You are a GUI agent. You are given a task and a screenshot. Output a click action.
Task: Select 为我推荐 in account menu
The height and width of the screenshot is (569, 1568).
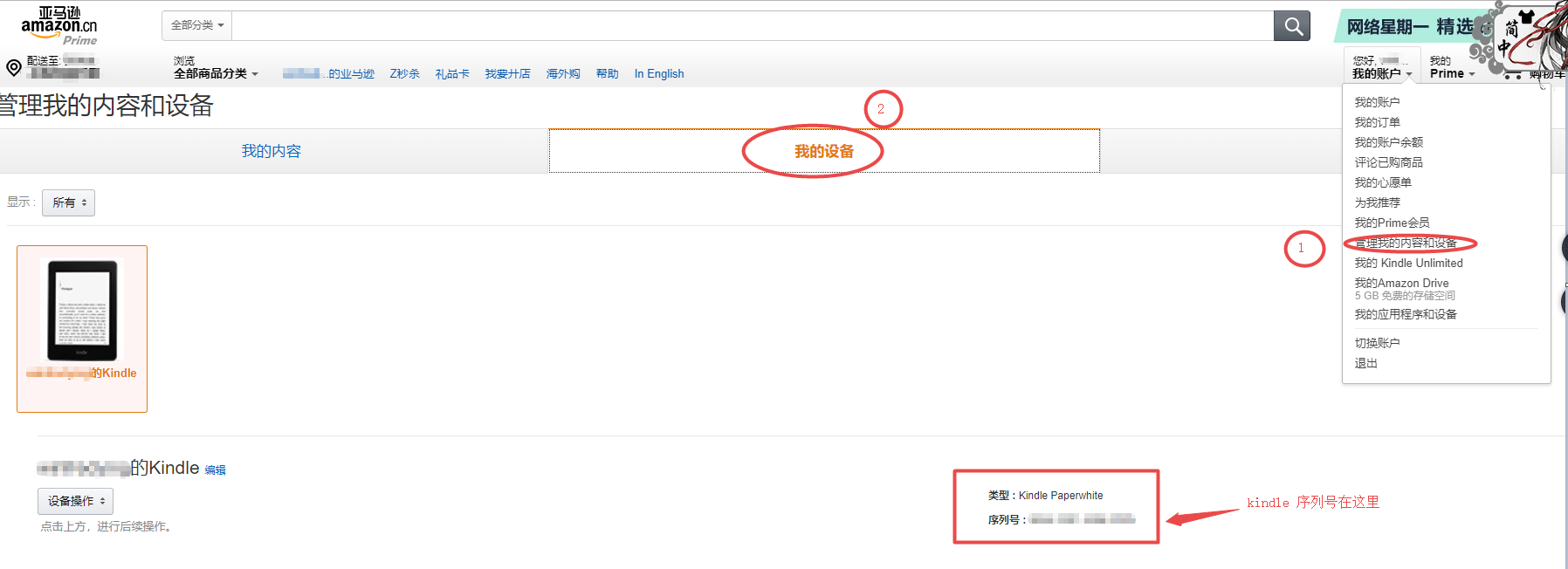[x=1377, y=202]
